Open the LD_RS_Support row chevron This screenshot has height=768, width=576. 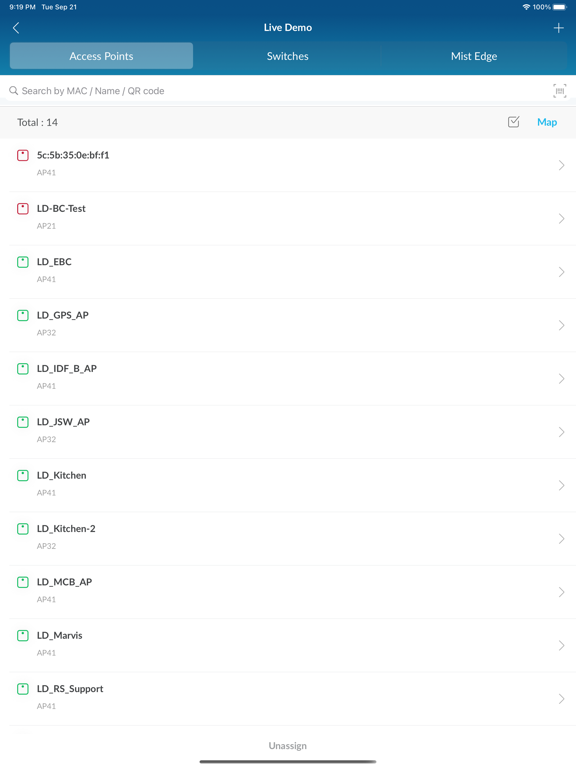tap(561, 699)
